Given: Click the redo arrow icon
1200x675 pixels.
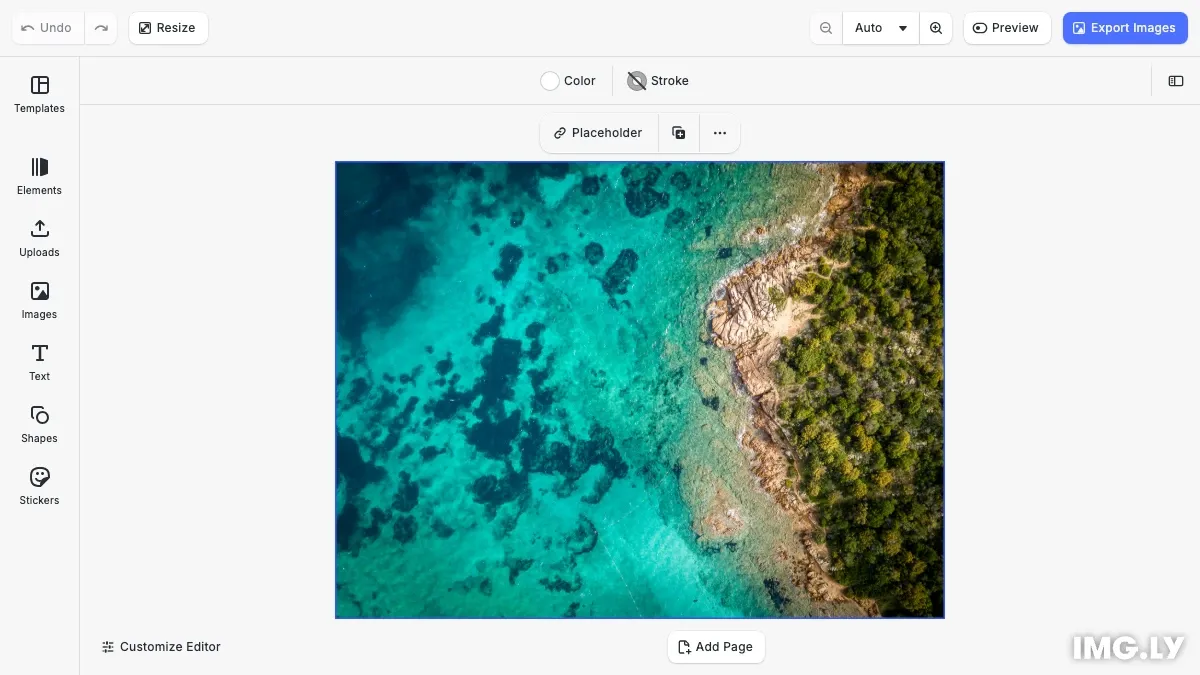Looking at the screenshot, I should point(101,28).
